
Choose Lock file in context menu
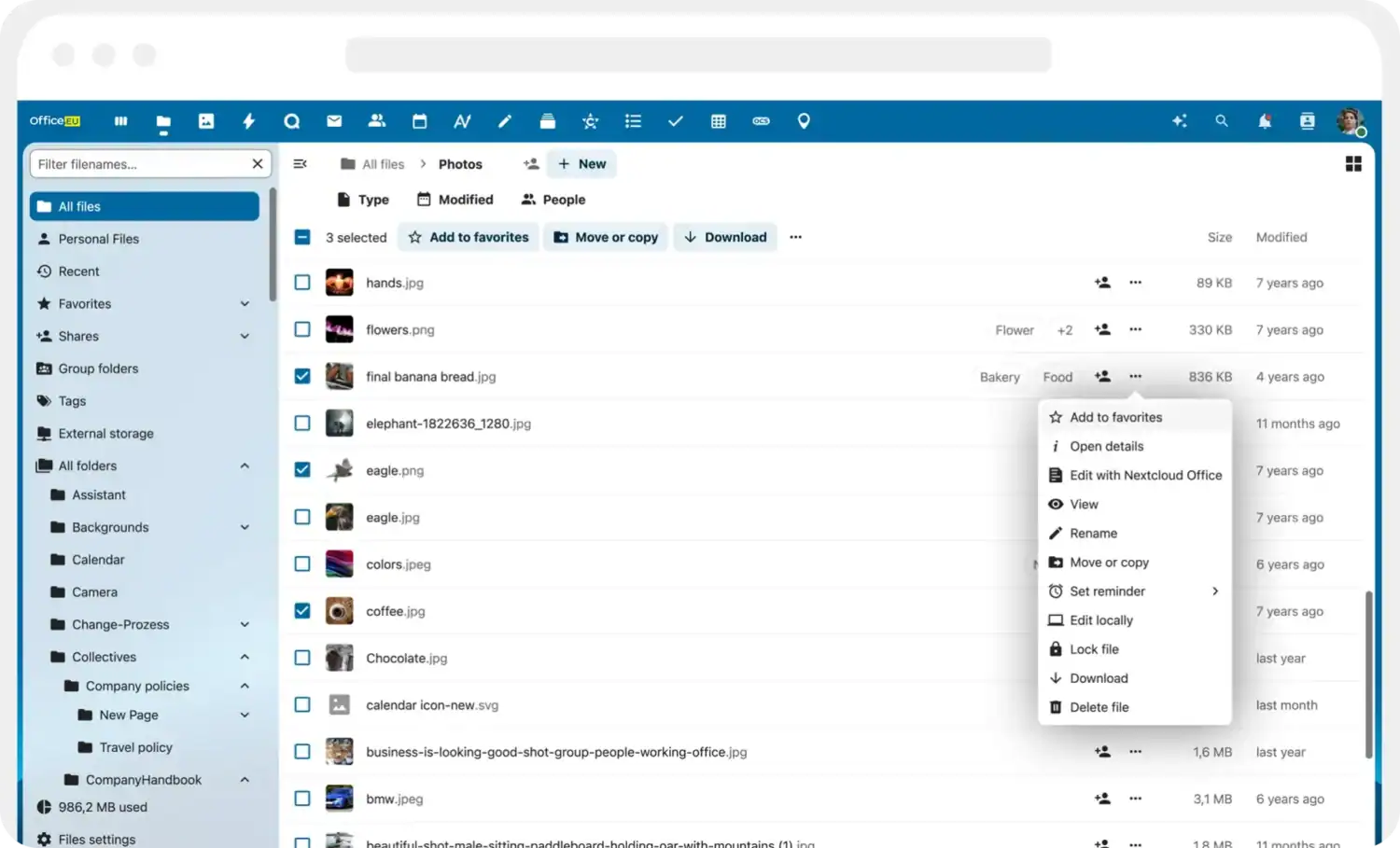click(x=1135, y=649)
